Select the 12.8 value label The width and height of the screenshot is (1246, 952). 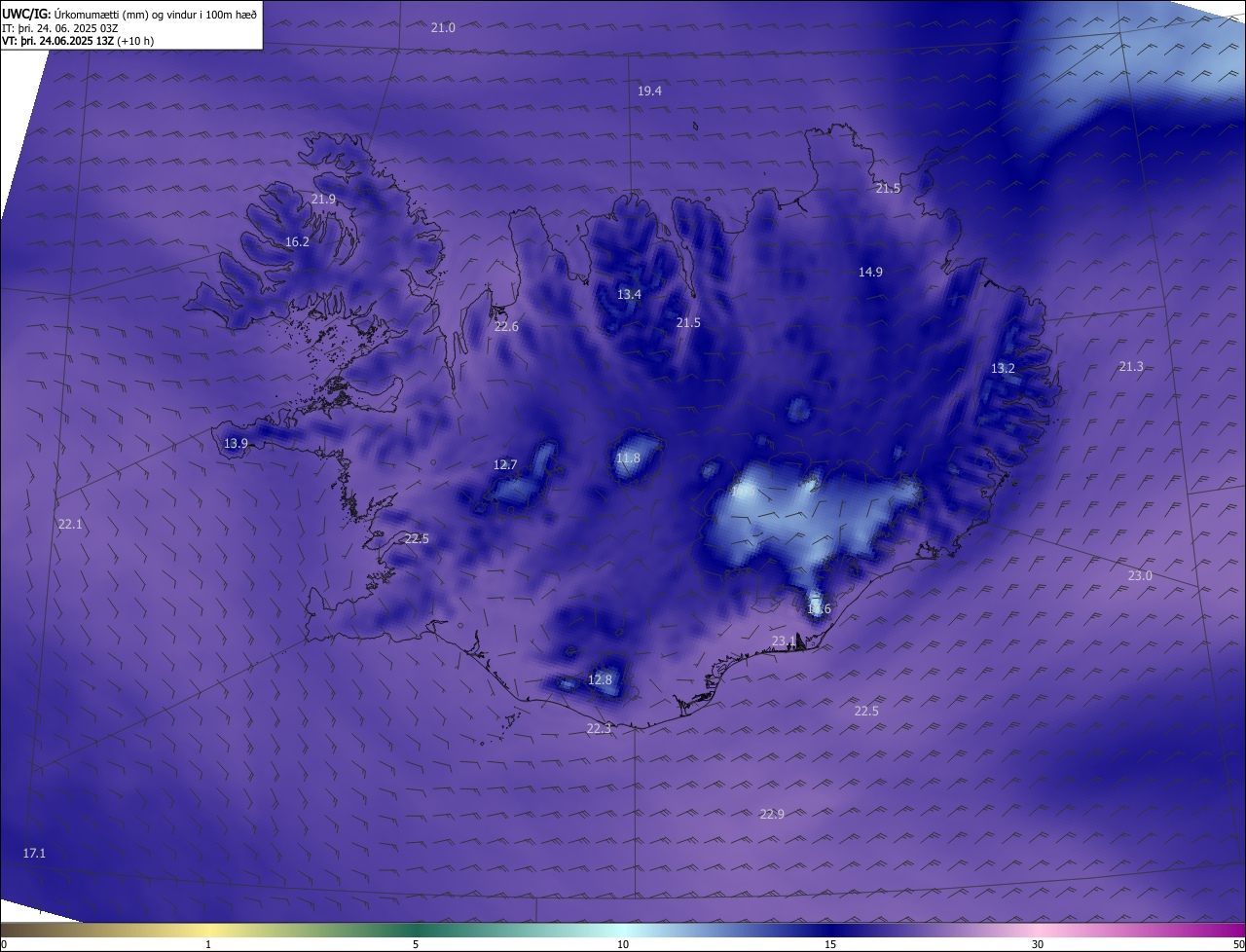coord(600,679)
